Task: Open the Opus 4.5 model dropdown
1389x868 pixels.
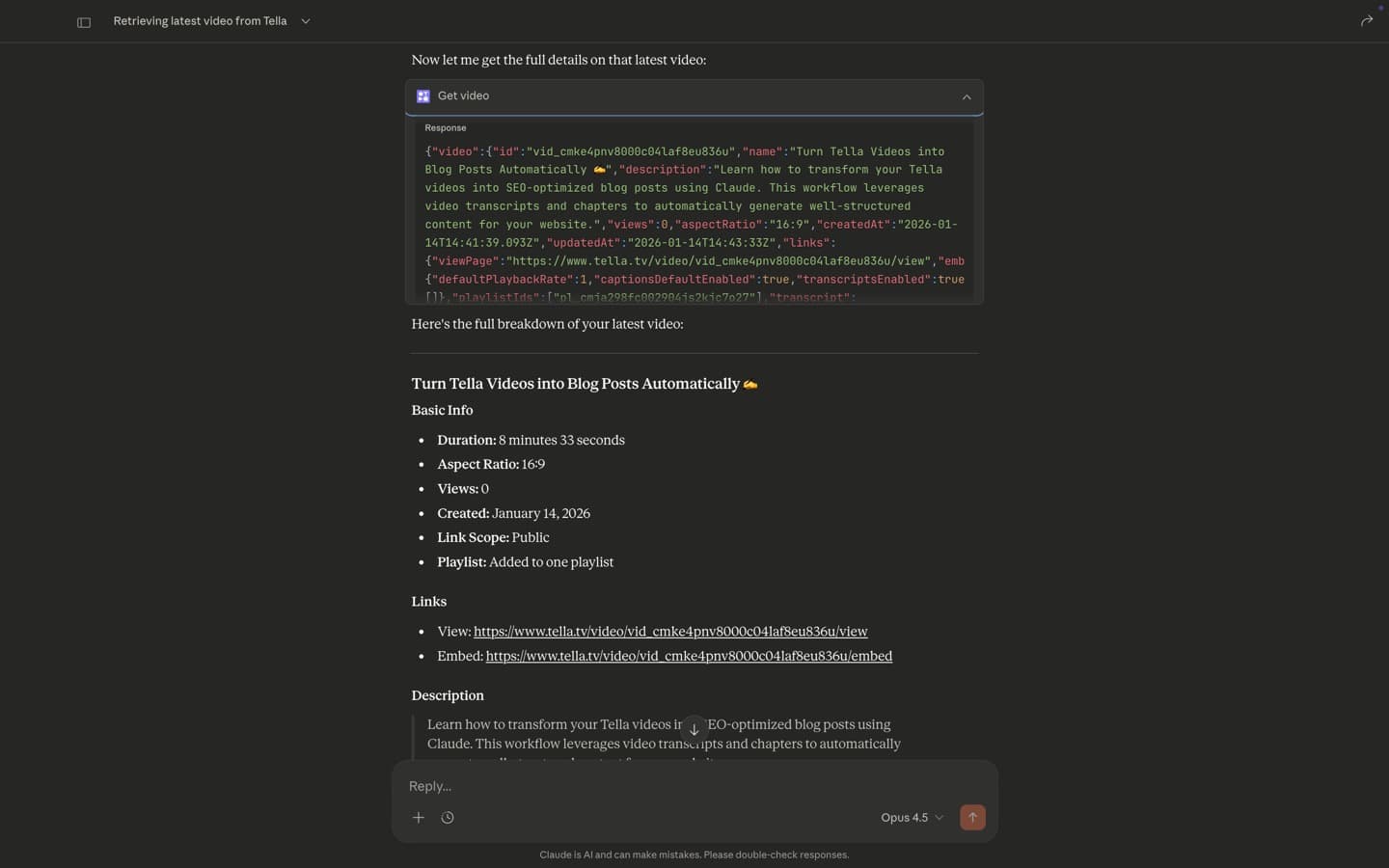Action: coord(910,817)
